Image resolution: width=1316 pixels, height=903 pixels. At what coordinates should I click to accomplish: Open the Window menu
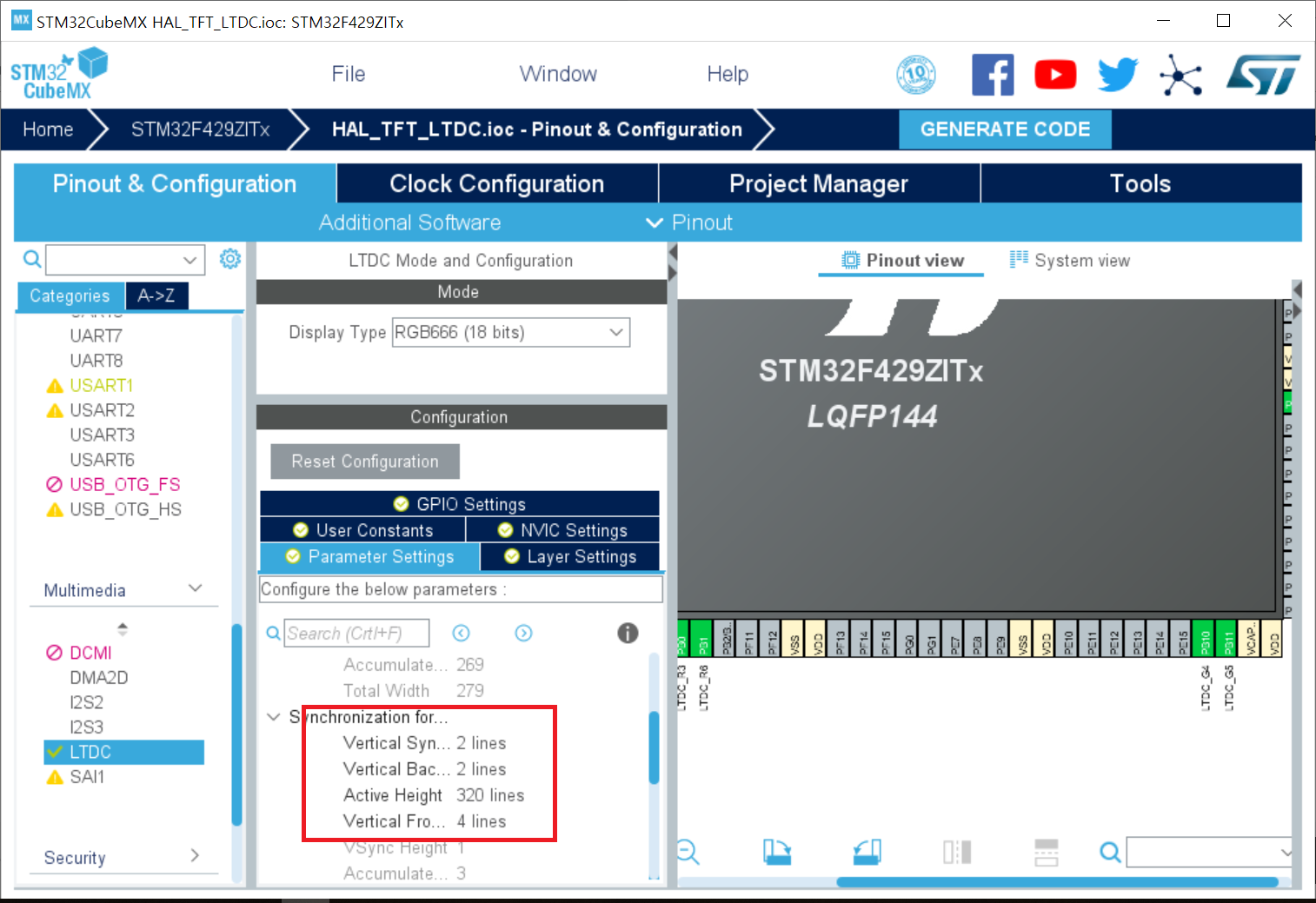pos(558,74)
